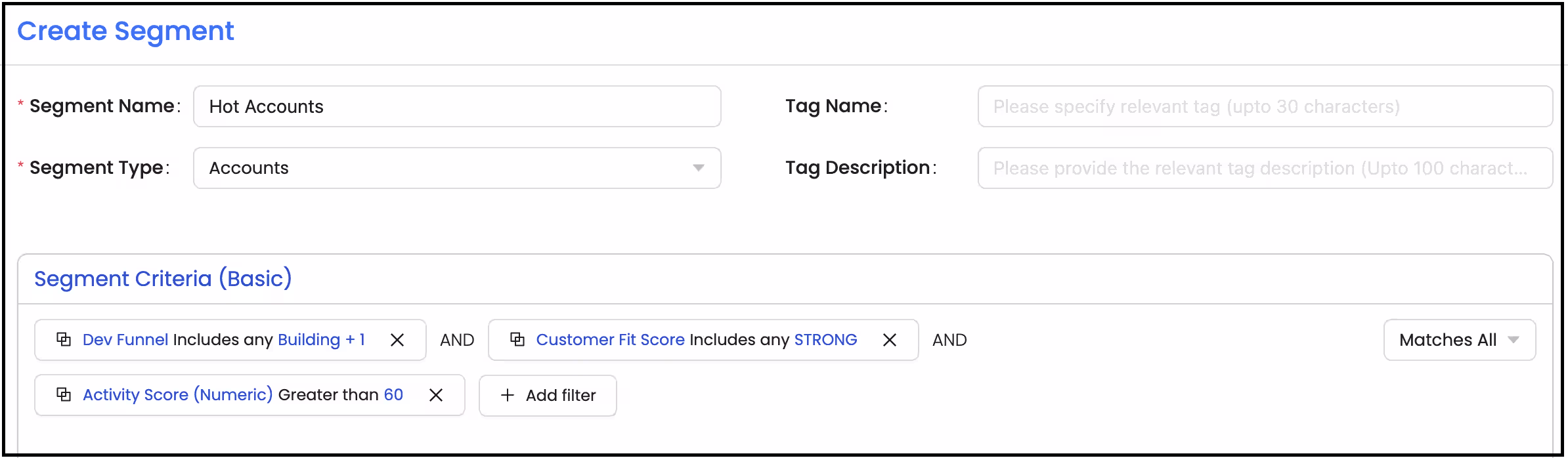Viewport: 1568px width, 458px height.
Task: Click the Building + 1 value
Action: pos(322,339)
